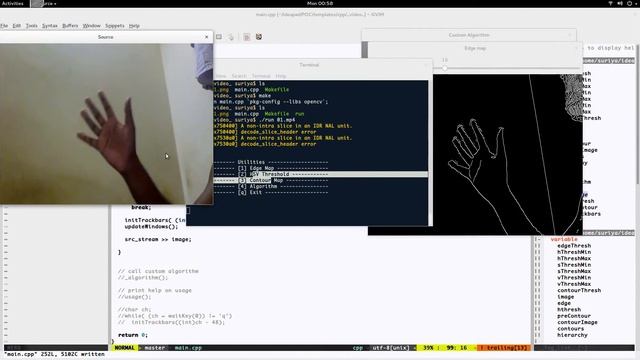Open the Help menu in Terminal window
This screenshot has width=640, height=360.
pyautogui.click(x=280, y=76)
